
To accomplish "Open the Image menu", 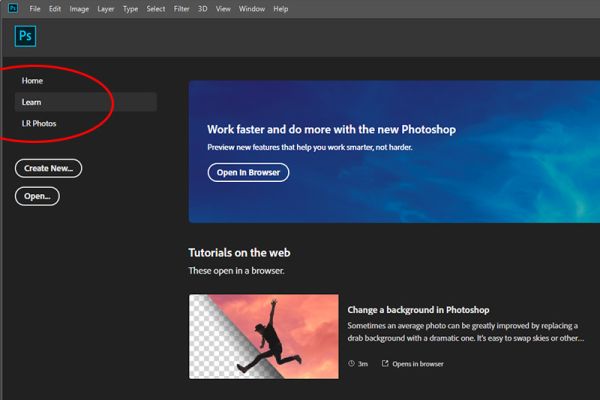I will 79,9.
